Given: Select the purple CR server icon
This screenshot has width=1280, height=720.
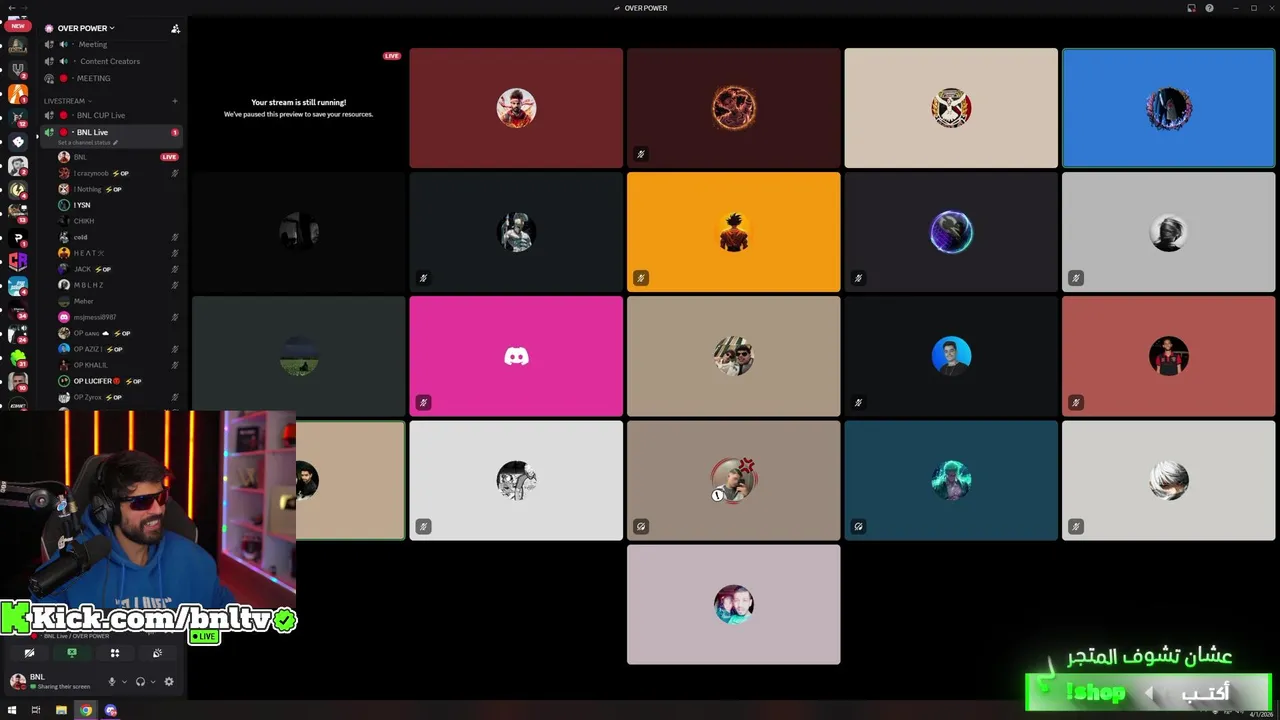Looking at the screenshot, I should click(x=18, y=262).
